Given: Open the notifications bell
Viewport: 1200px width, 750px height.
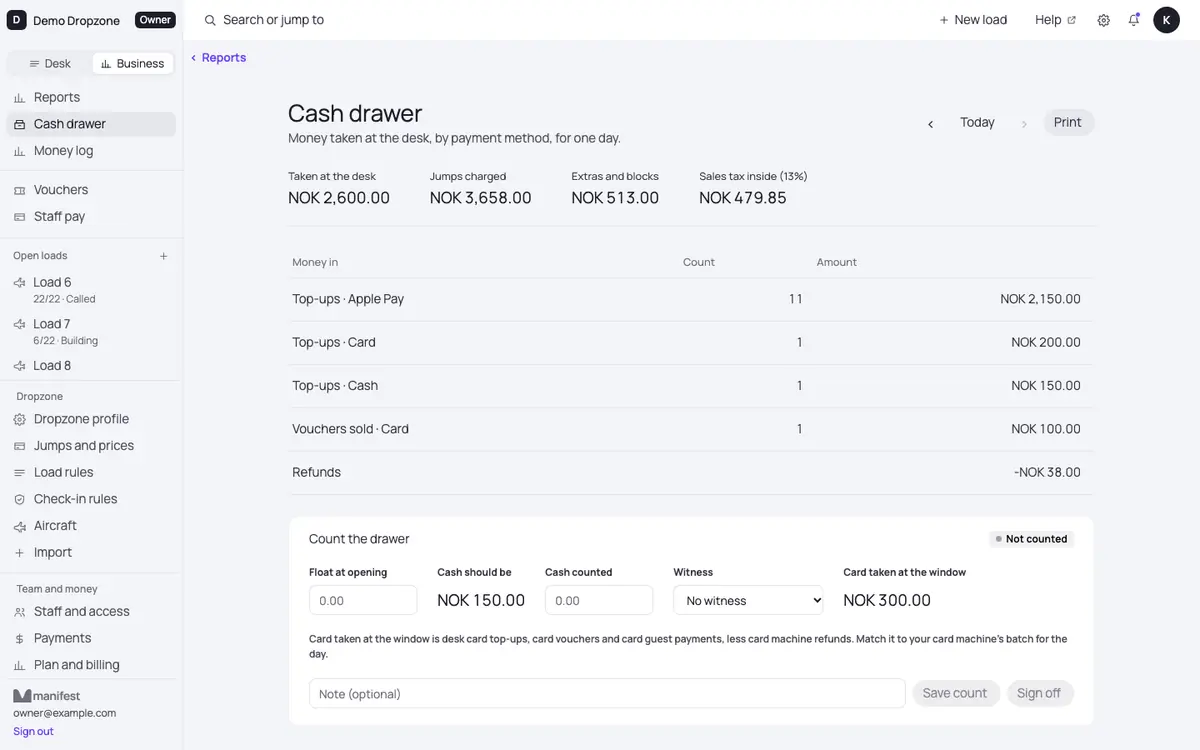Looking at the screenshot, I should point(1133,20).
